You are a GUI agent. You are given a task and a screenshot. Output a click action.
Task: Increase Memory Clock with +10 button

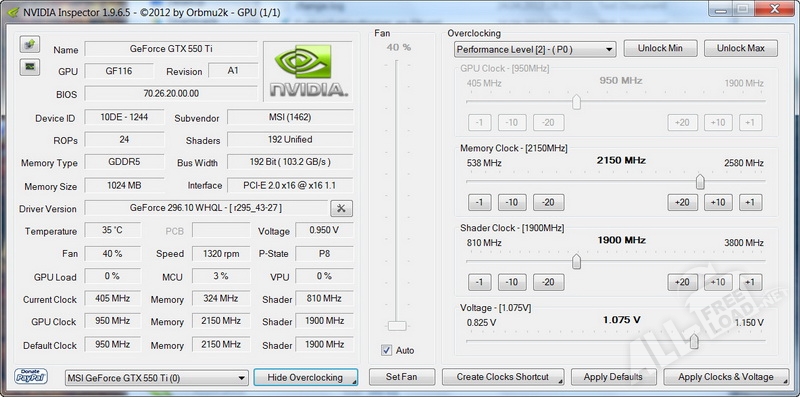click(718, 203)
